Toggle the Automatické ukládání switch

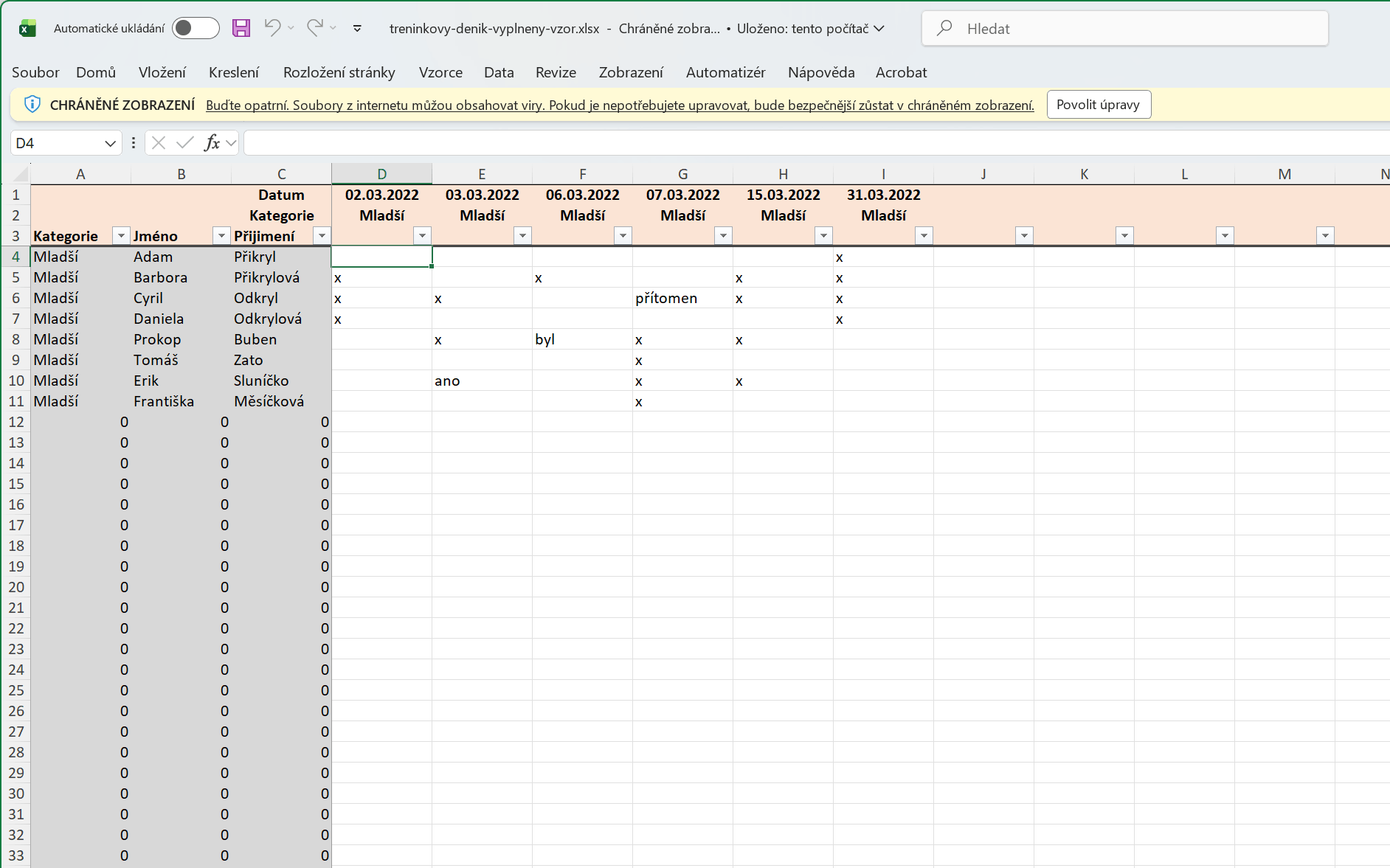pyautogui.click(x=196, y=28)
